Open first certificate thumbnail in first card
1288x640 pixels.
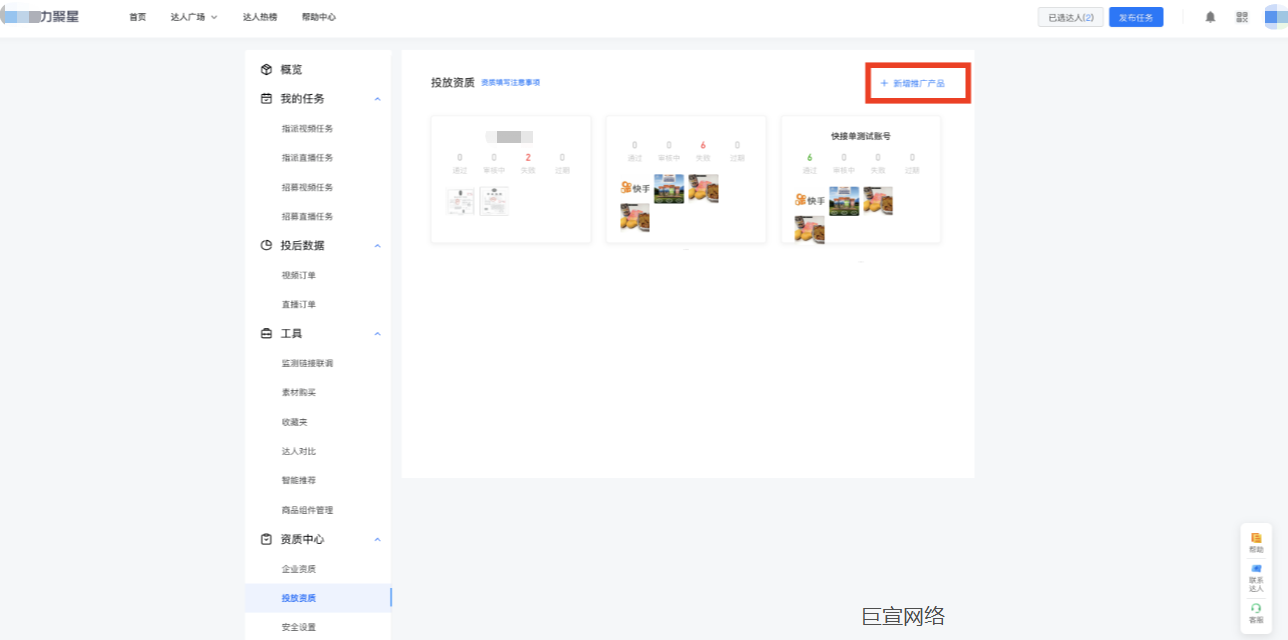click(460, 201)
